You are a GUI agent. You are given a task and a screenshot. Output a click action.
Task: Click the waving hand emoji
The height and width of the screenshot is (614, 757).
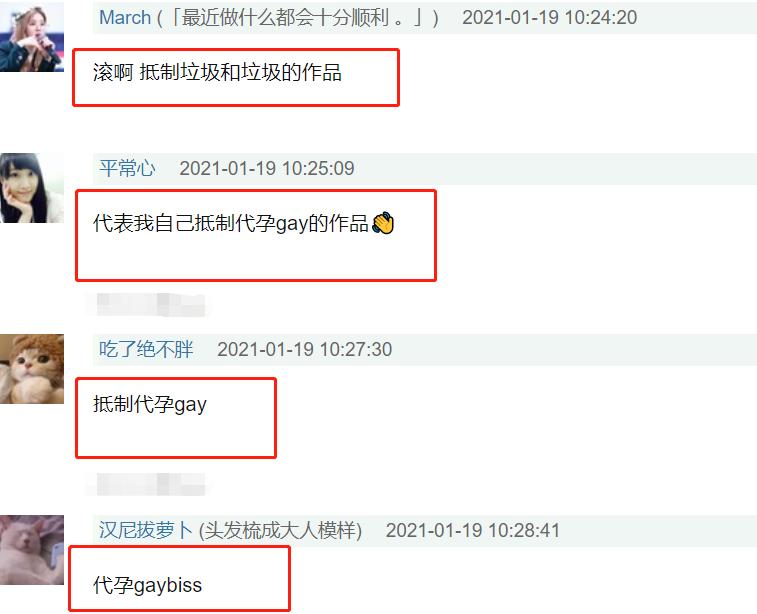(x=383, y=223)
